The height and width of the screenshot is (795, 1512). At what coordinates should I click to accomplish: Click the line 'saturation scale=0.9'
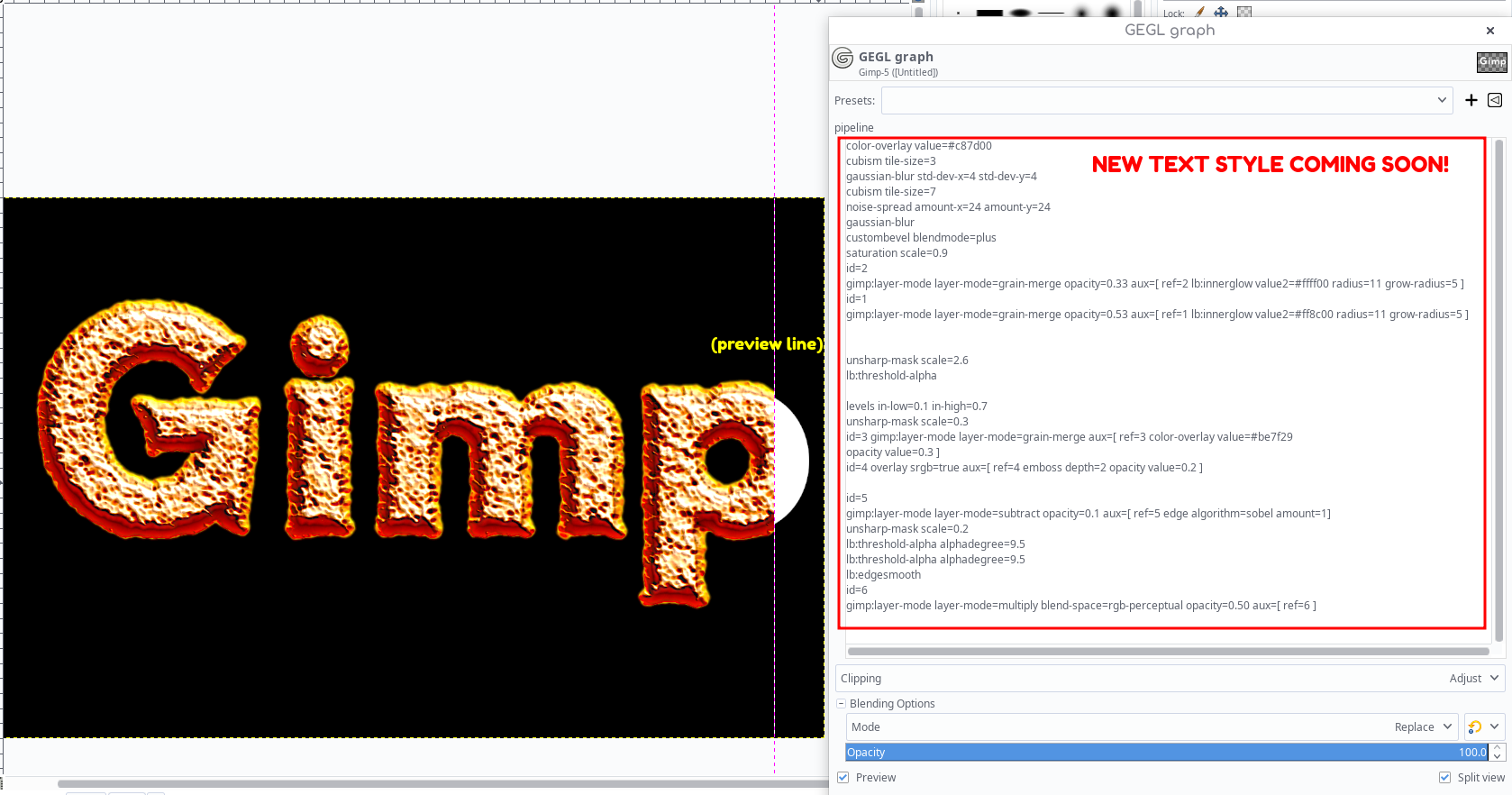point(897,253)
